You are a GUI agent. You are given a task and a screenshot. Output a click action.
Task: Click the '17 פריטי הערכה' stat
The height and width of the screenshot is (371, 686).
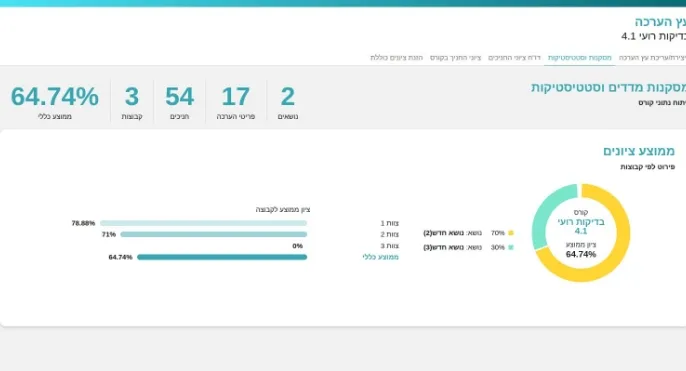pos(235,102)
